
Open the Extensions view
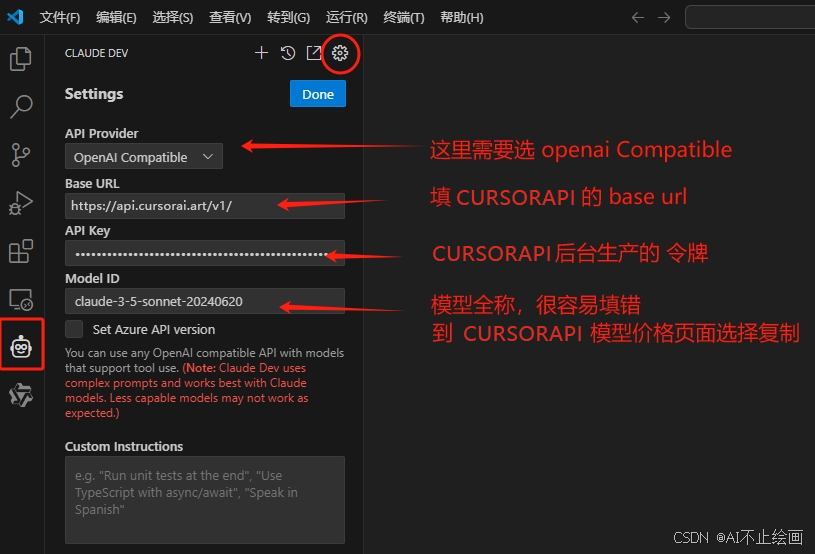click(x=21, y=251)
